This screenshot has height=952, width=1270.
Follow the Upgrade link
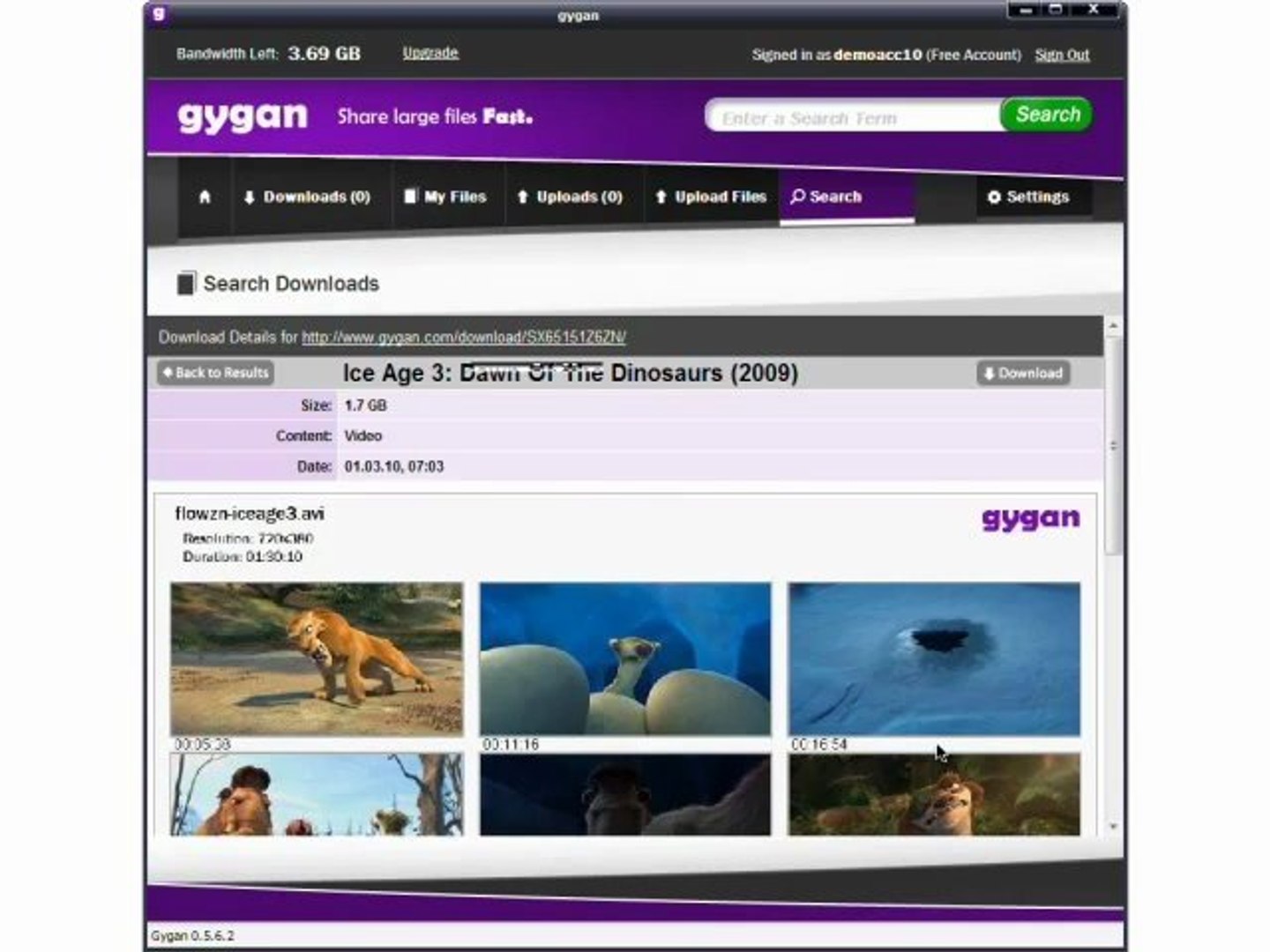click(x=430, y=53)
